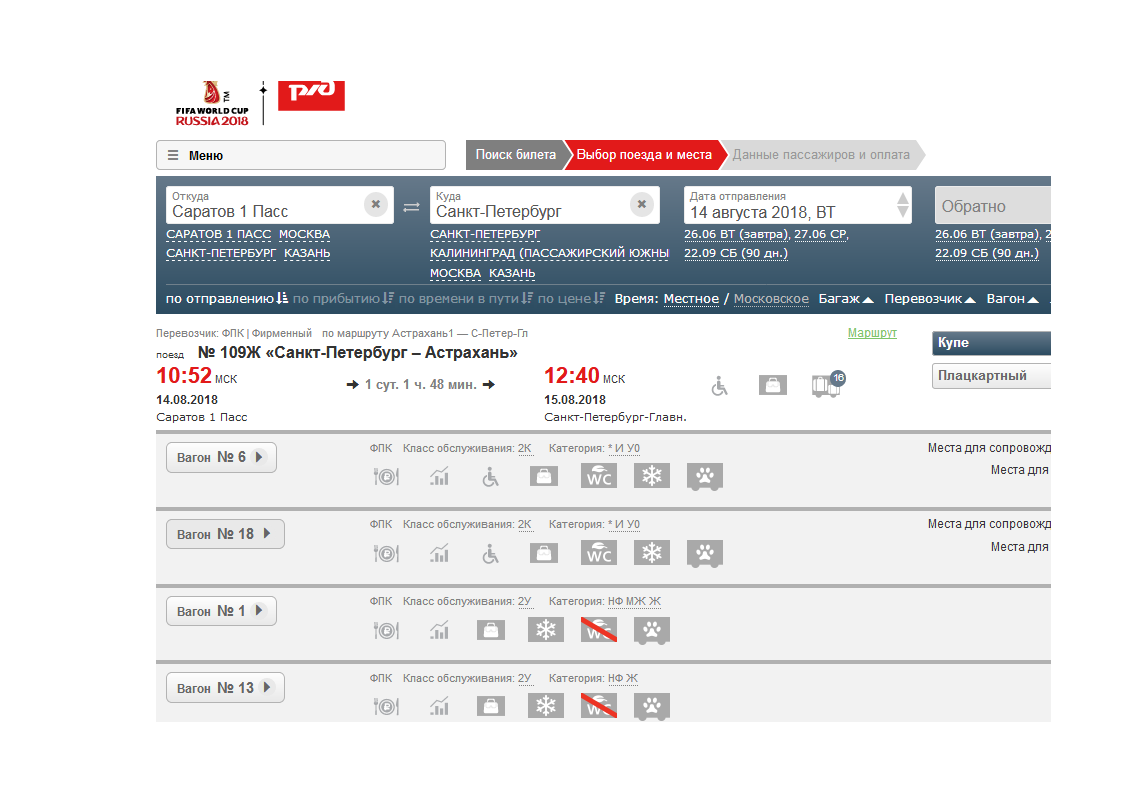Sort trains по времени в пути
The width and height of the screenshot is (1122, 793).
(x=465, y=298)
